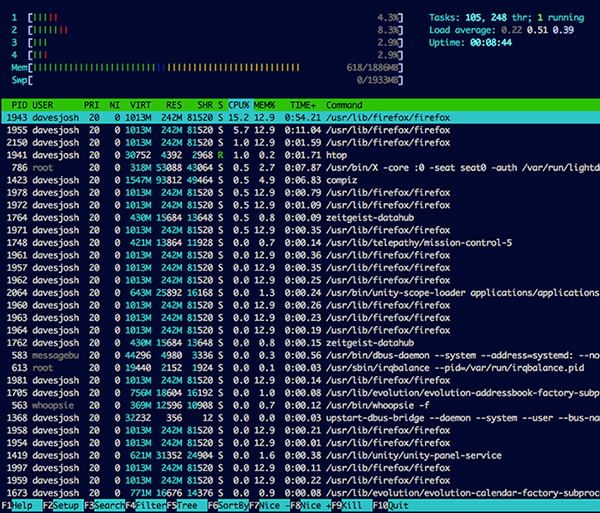Select unity-scope-loader row PID 2064

(x=301, y=293)
